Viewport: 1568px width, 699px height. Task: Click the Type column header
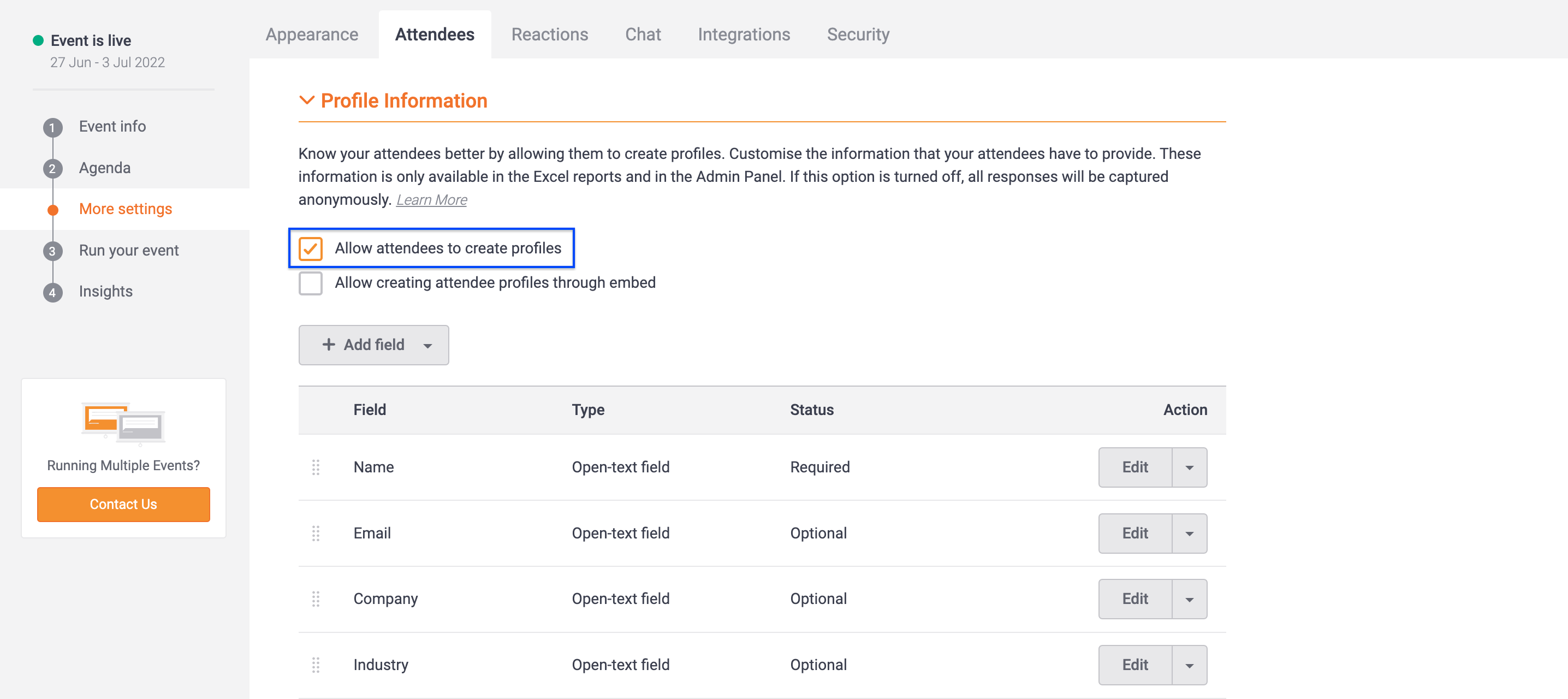pos(588,410)
